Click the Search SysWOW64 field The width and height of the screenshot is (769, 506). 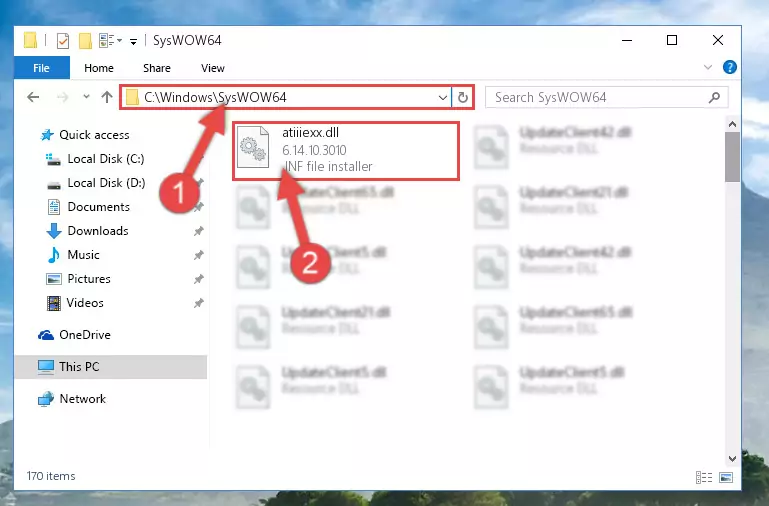pos(607,97)
